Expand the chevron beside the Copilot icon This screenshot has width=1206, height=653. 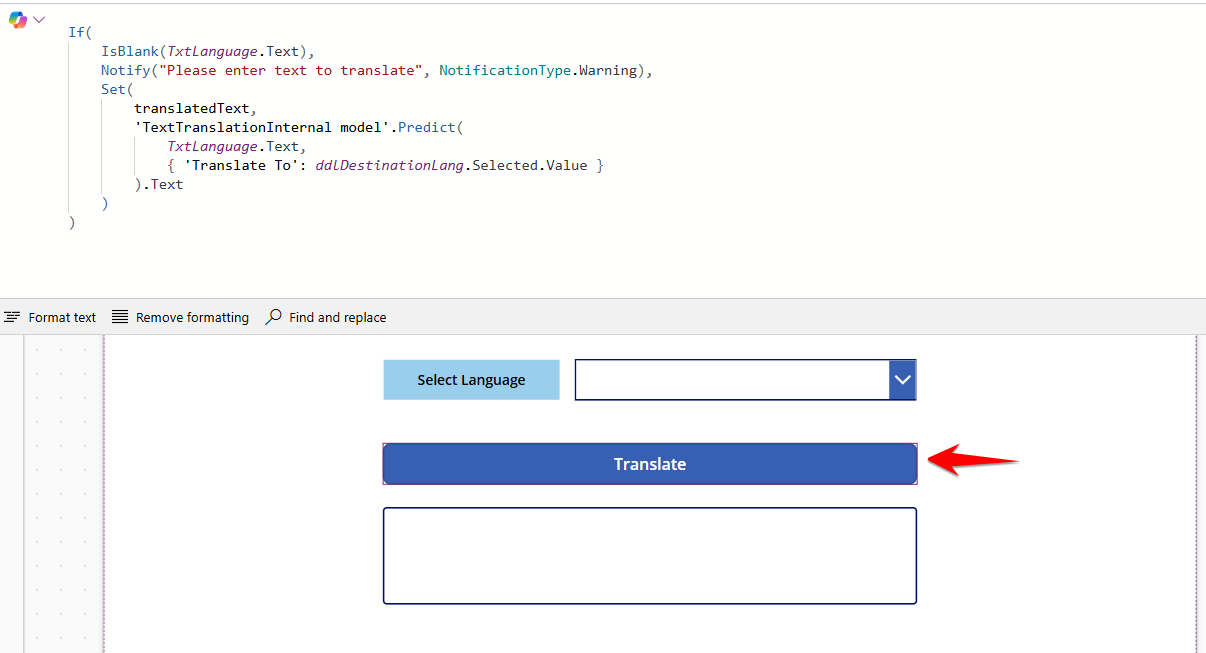(39, 19)
